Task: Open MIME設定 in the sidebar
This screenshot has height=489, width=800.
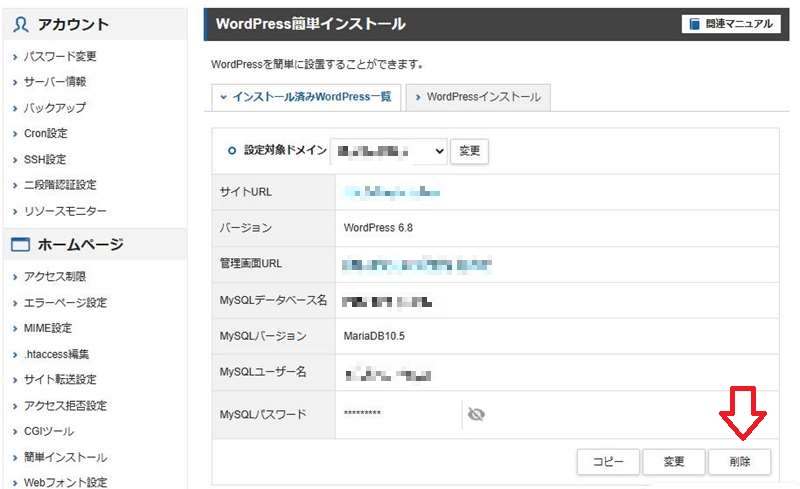Action: (48, 328)
